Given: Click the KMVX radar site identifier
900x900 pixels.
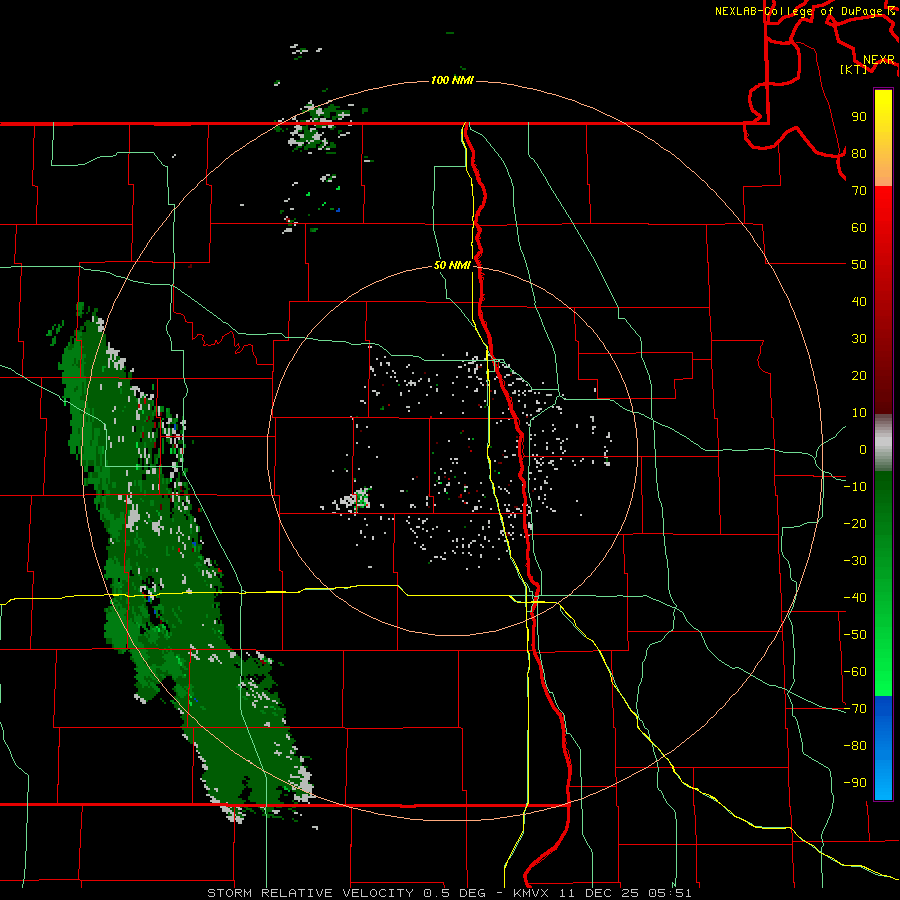Looking at the screenshot, I should (533, 893).
